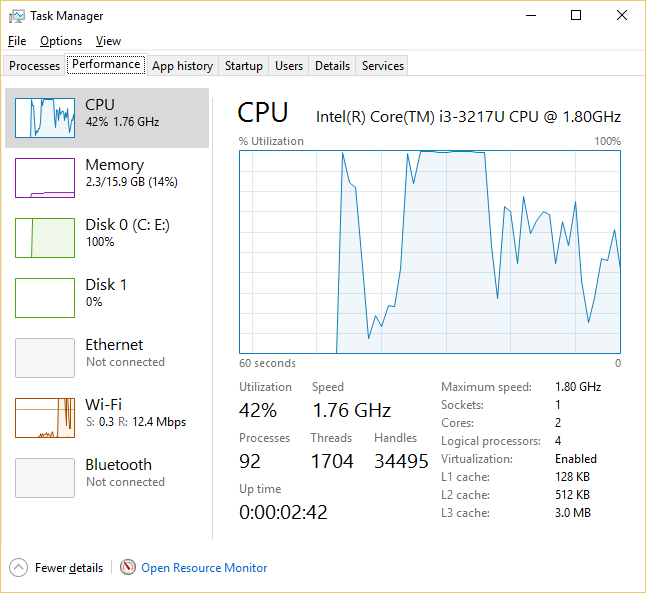The image size is (646, 593).
Task: Click the Resource Monitor gauge icon
Action: pos(128,567)
